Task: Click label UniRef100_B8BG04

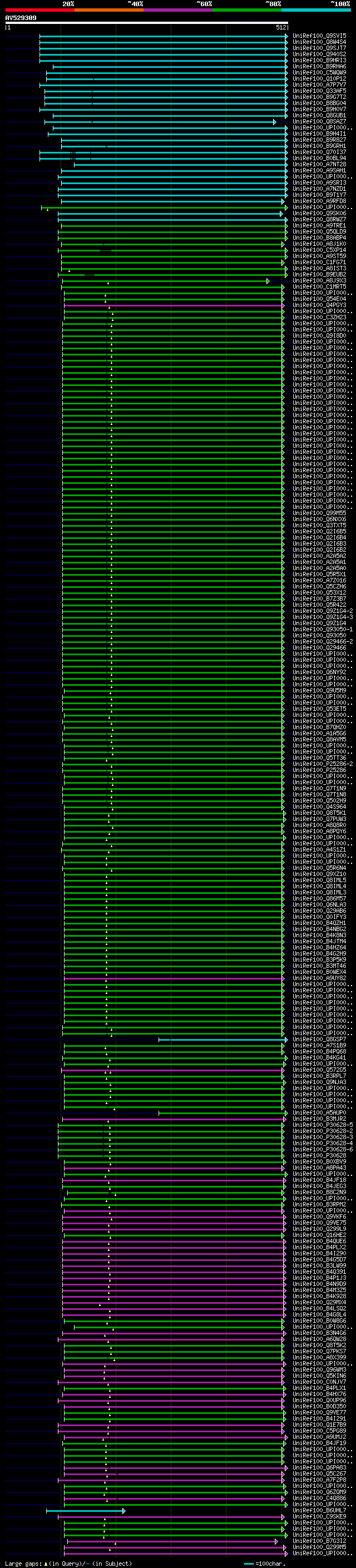Action: (x=319, y=103)
